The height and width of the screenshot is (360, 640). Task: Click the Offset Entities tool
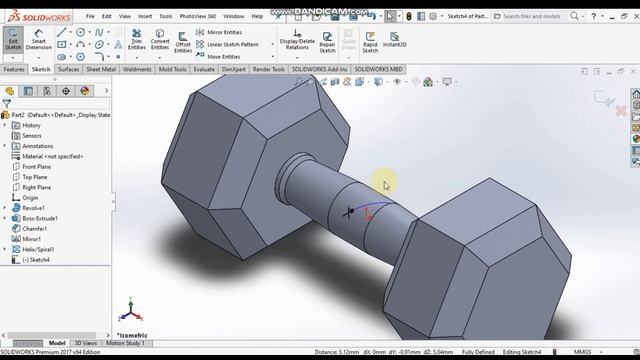pos(182,42)
